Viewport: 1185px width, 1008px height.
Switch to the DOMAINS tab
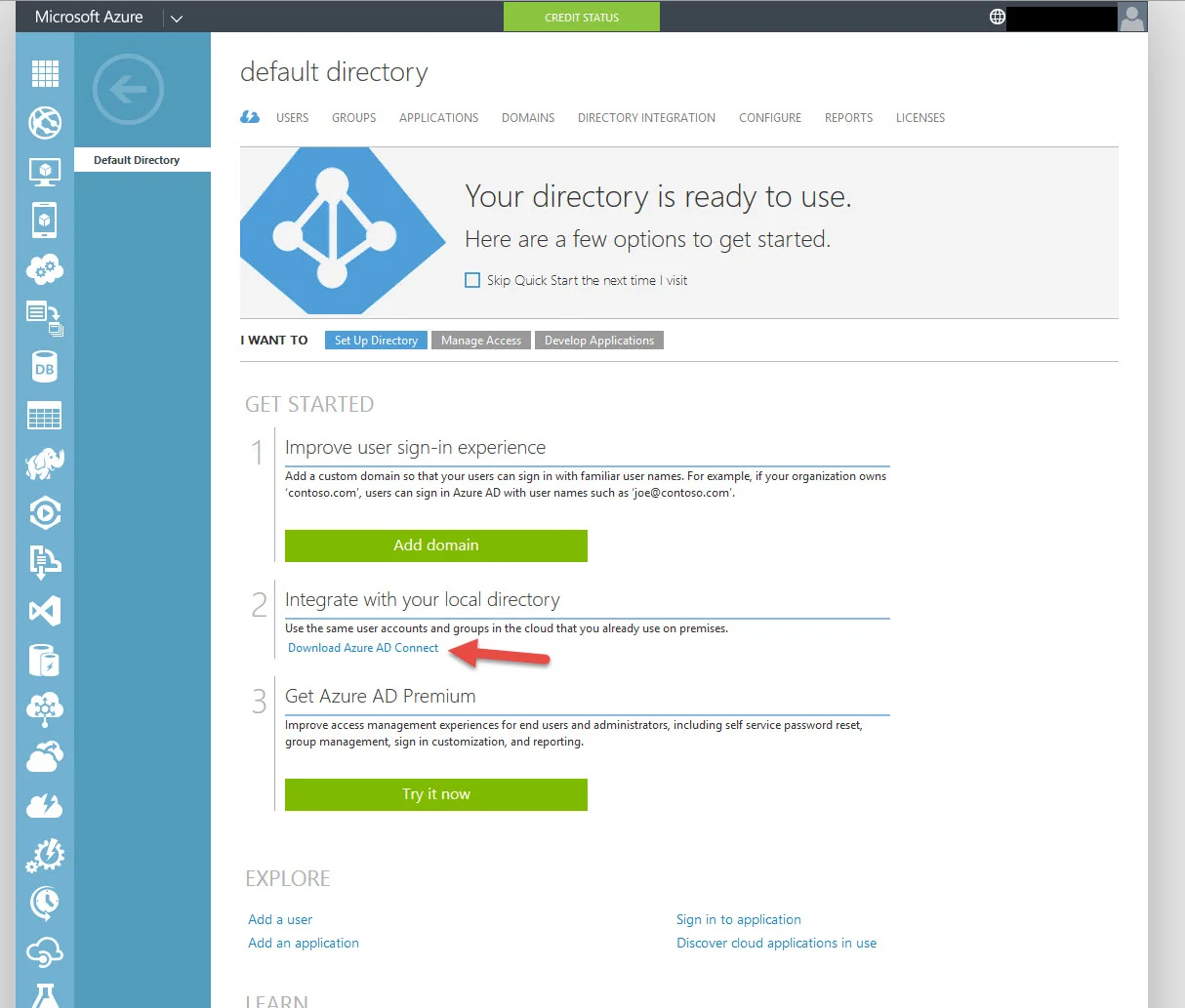coord(528,118)
